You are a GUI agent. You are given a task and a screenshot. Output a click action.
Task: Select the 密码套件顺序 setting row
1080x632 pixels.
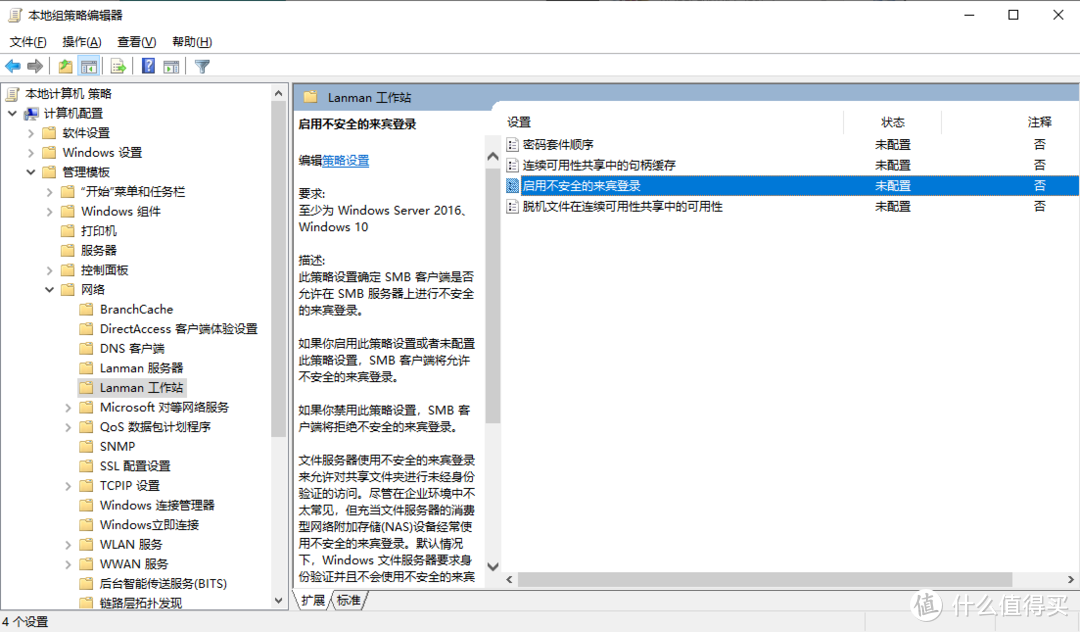tap(557, 143)
